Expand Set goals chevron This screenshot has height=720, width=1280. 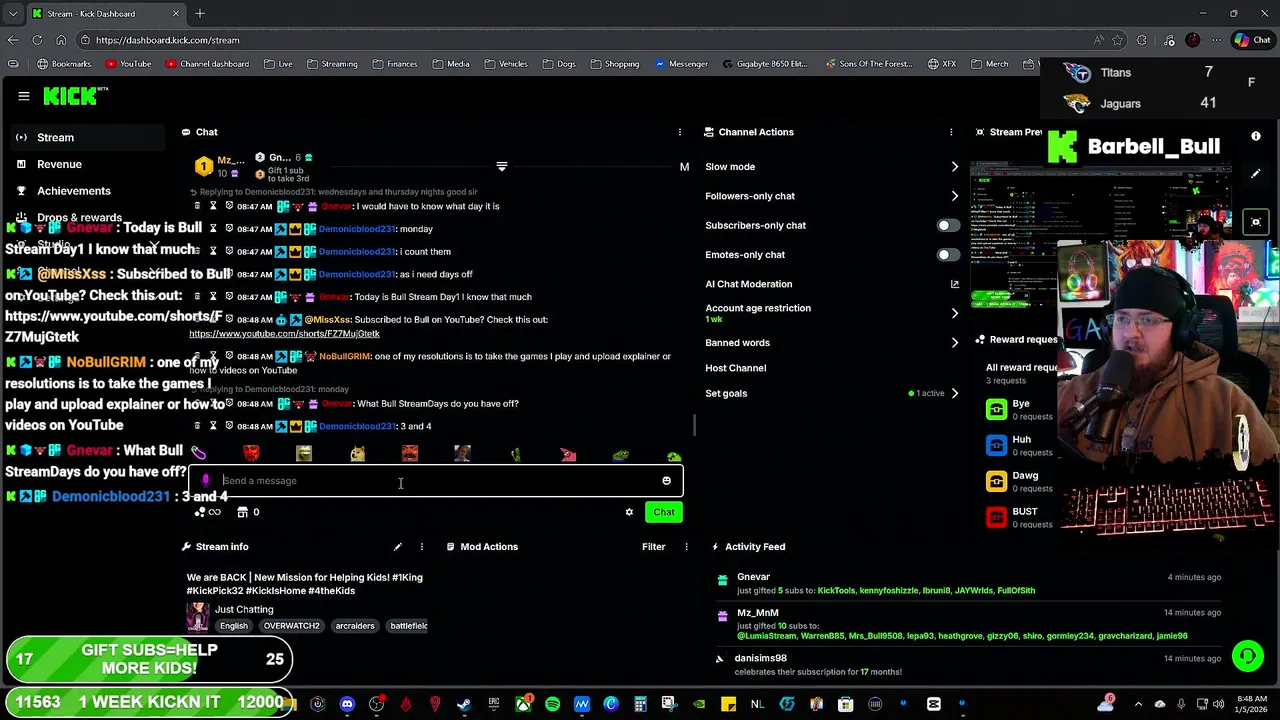click(954, 393)
